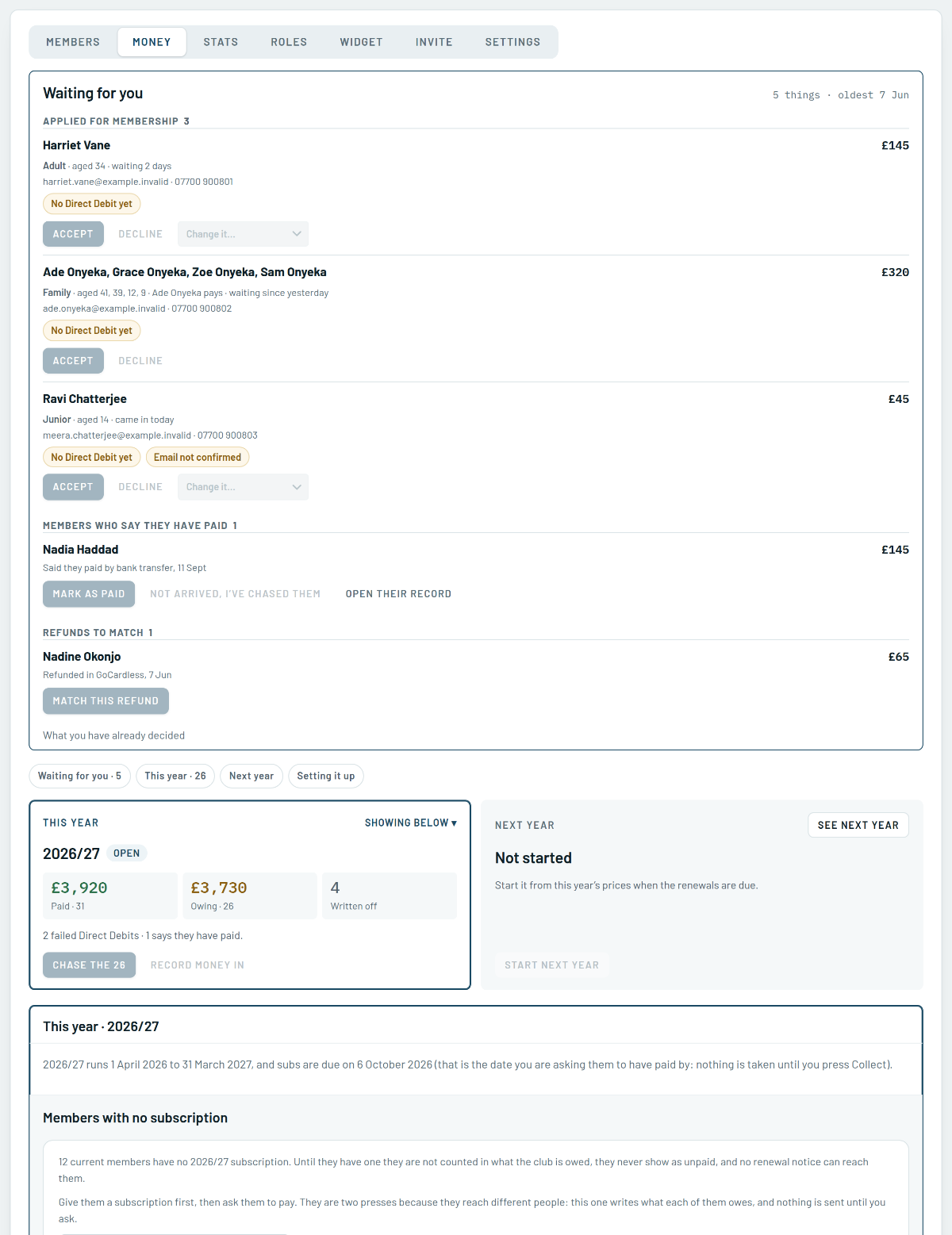This screenshot has height=1235, width=952.
Task: Click the 4 Written off stat
Action: tap(390, 896)
